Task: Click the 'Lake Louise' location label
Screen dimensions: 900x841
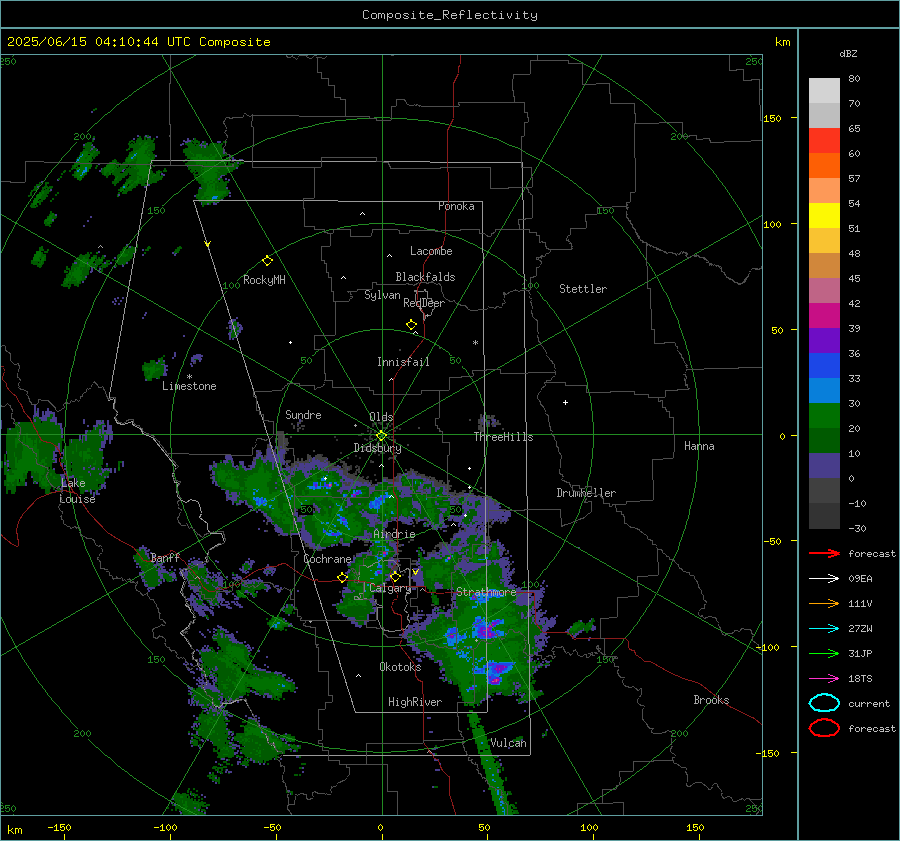Action: [77, 491]
